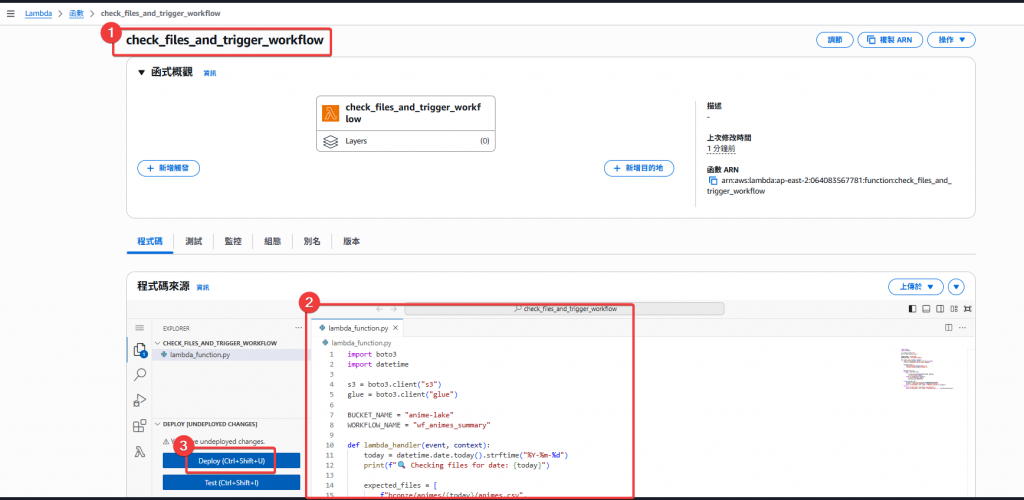Open the Lambda icon in activity bar
The width and height of the screenshot is (1024, 500).
tap(140, 452)
